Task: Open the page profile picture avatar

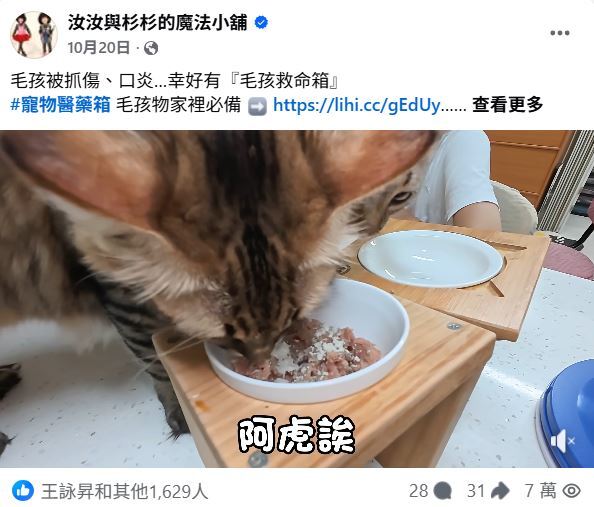Action: pos(34,34)
